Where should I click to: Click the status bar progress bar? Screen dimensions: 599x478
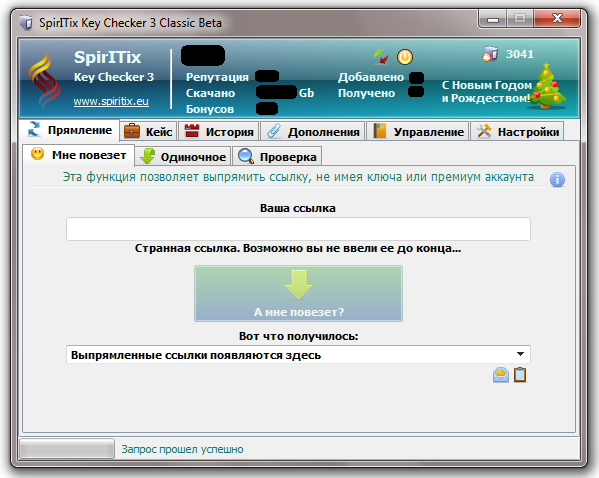[67, 448]
